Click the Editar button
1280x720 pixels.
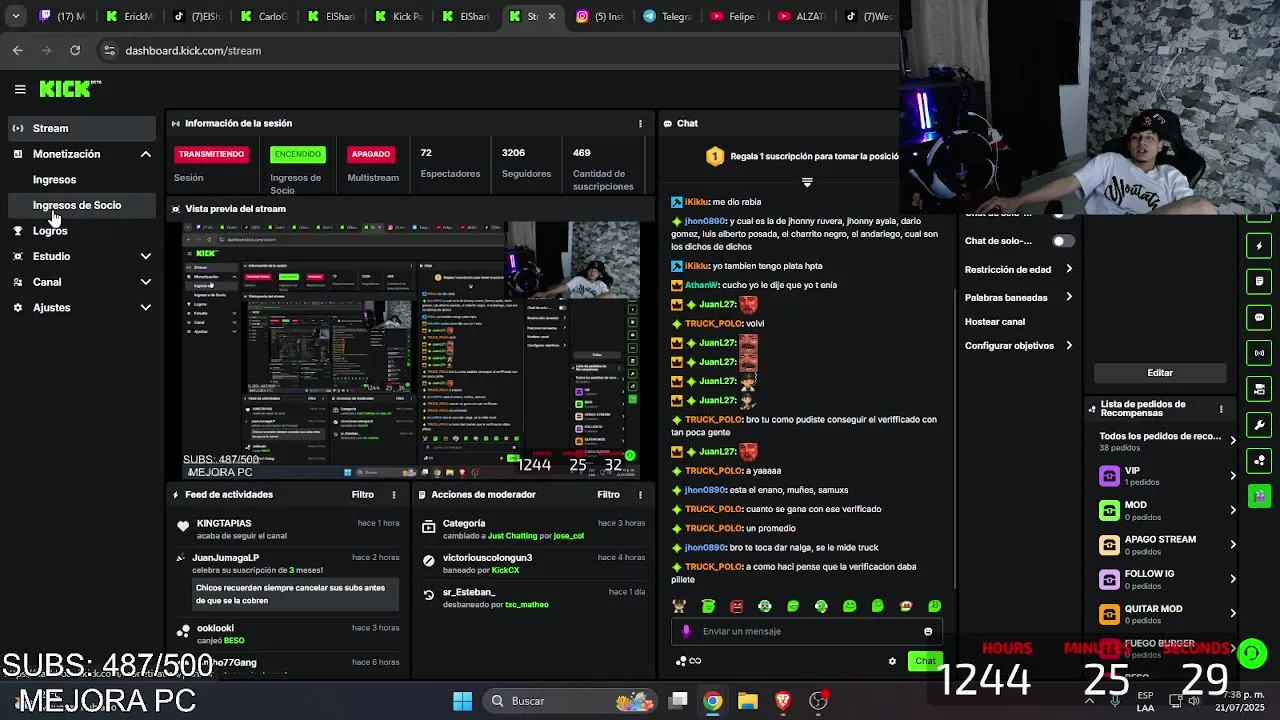1160,373
